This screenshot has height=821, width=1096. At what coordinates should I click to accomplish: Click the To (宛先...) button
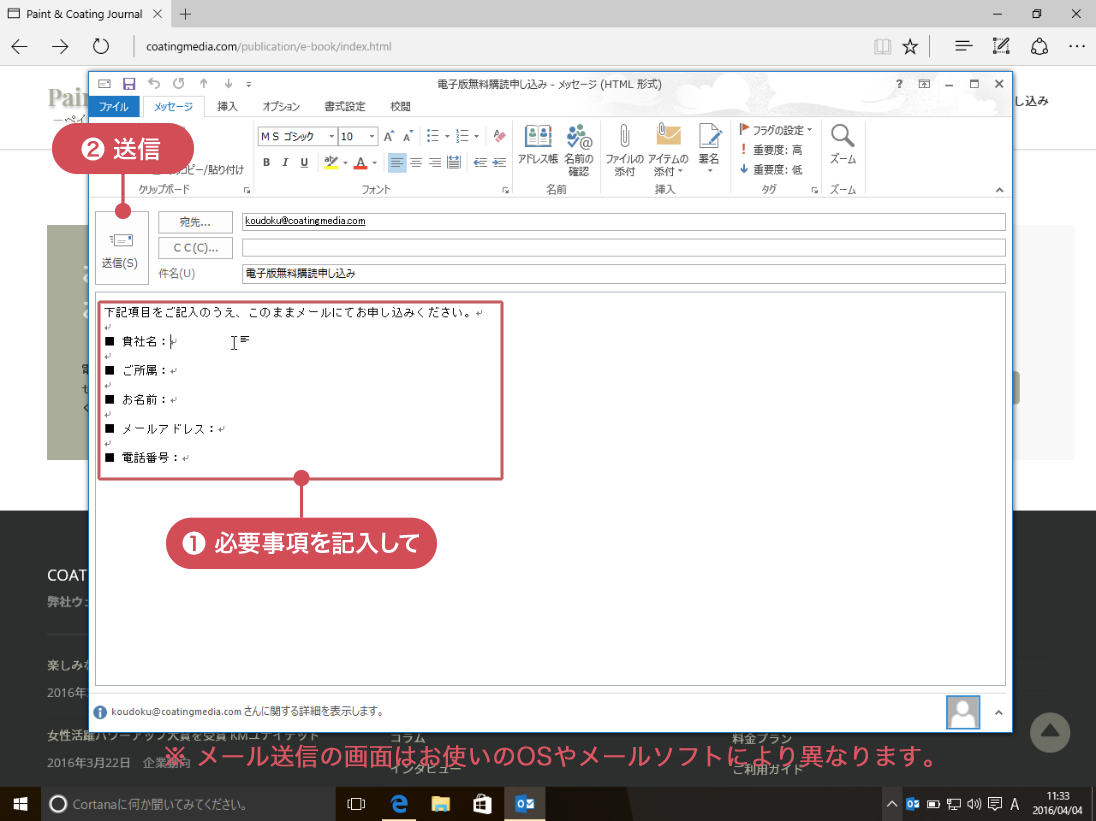click(x=195, y=222)
